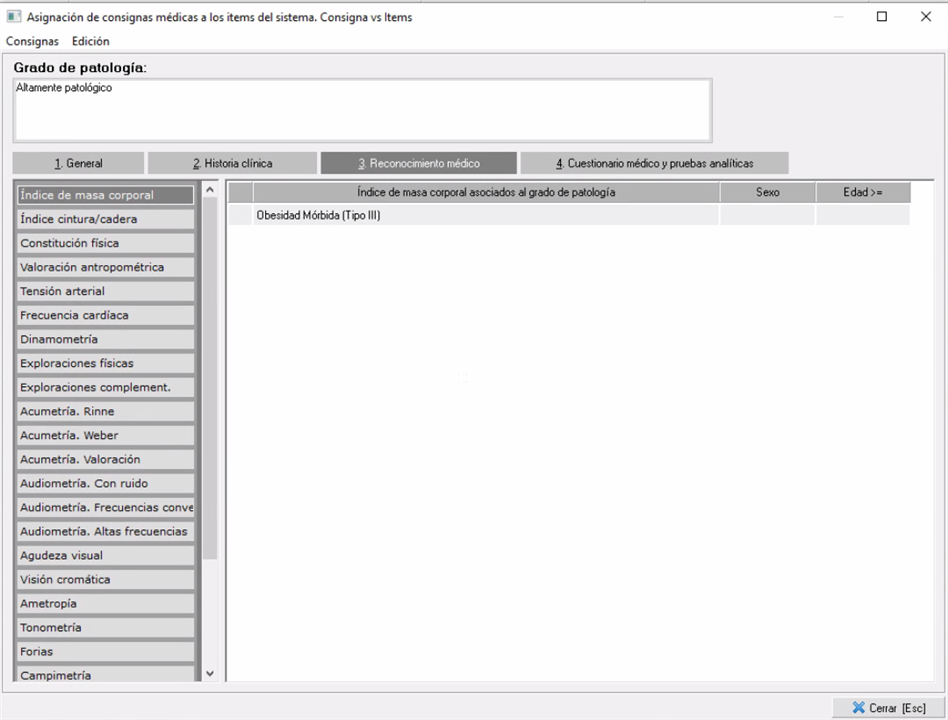Choose the Agudeza visual item
This screenshot has height=720, width=948.
[x=105, y=555]
